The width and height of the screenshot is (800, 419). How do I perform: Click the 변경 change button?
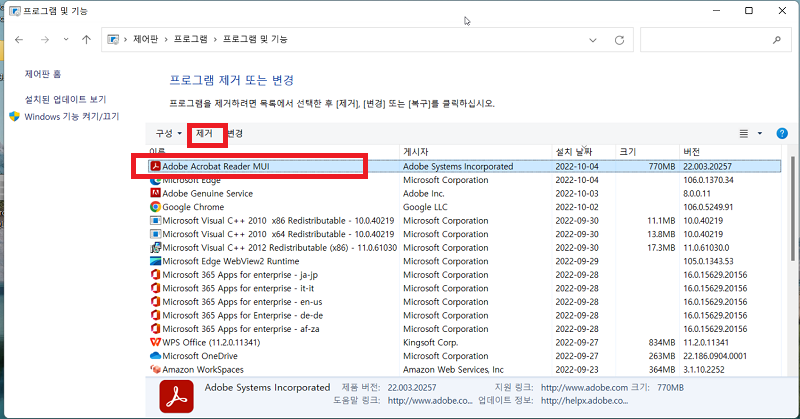tap(235, 133)
